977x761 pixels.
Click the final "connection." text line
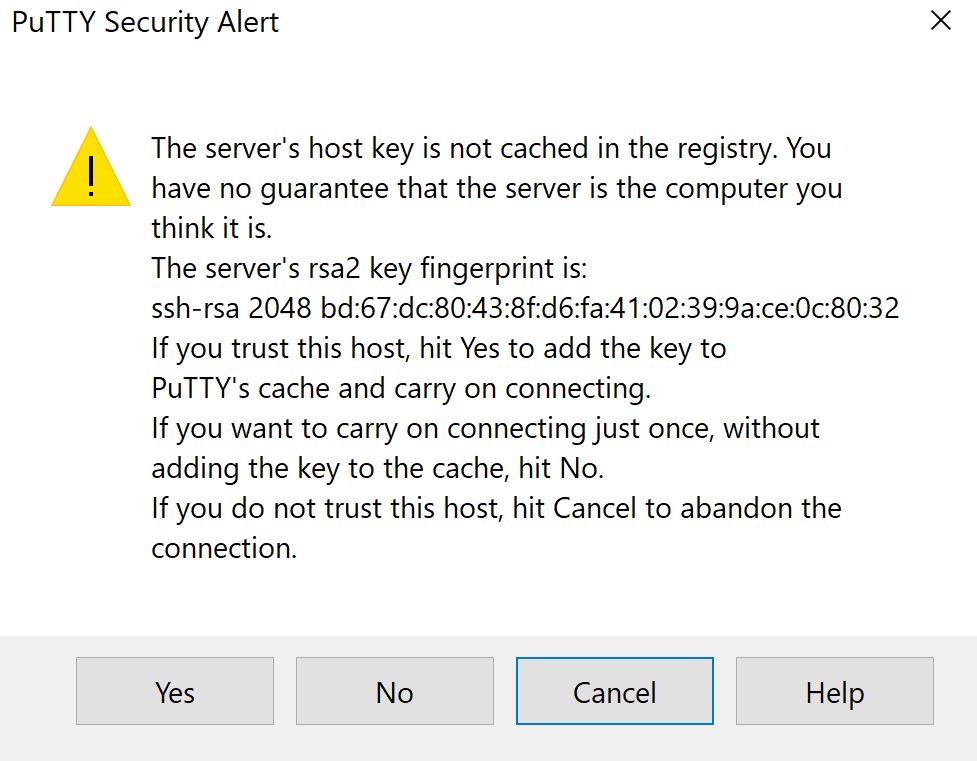click(x=224, y=548)
